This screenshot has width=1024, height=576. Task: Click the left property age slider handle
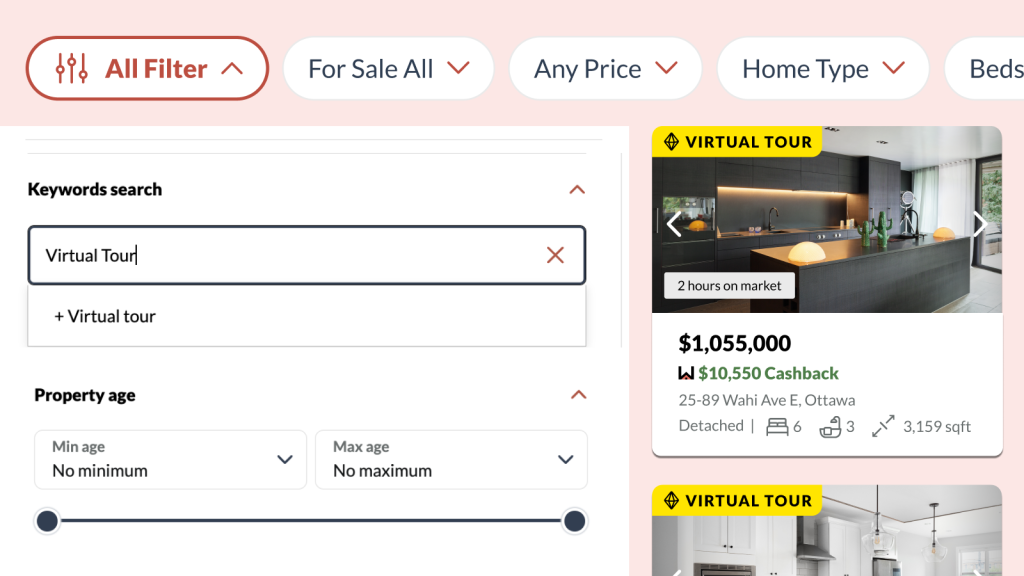coord(47,521)
